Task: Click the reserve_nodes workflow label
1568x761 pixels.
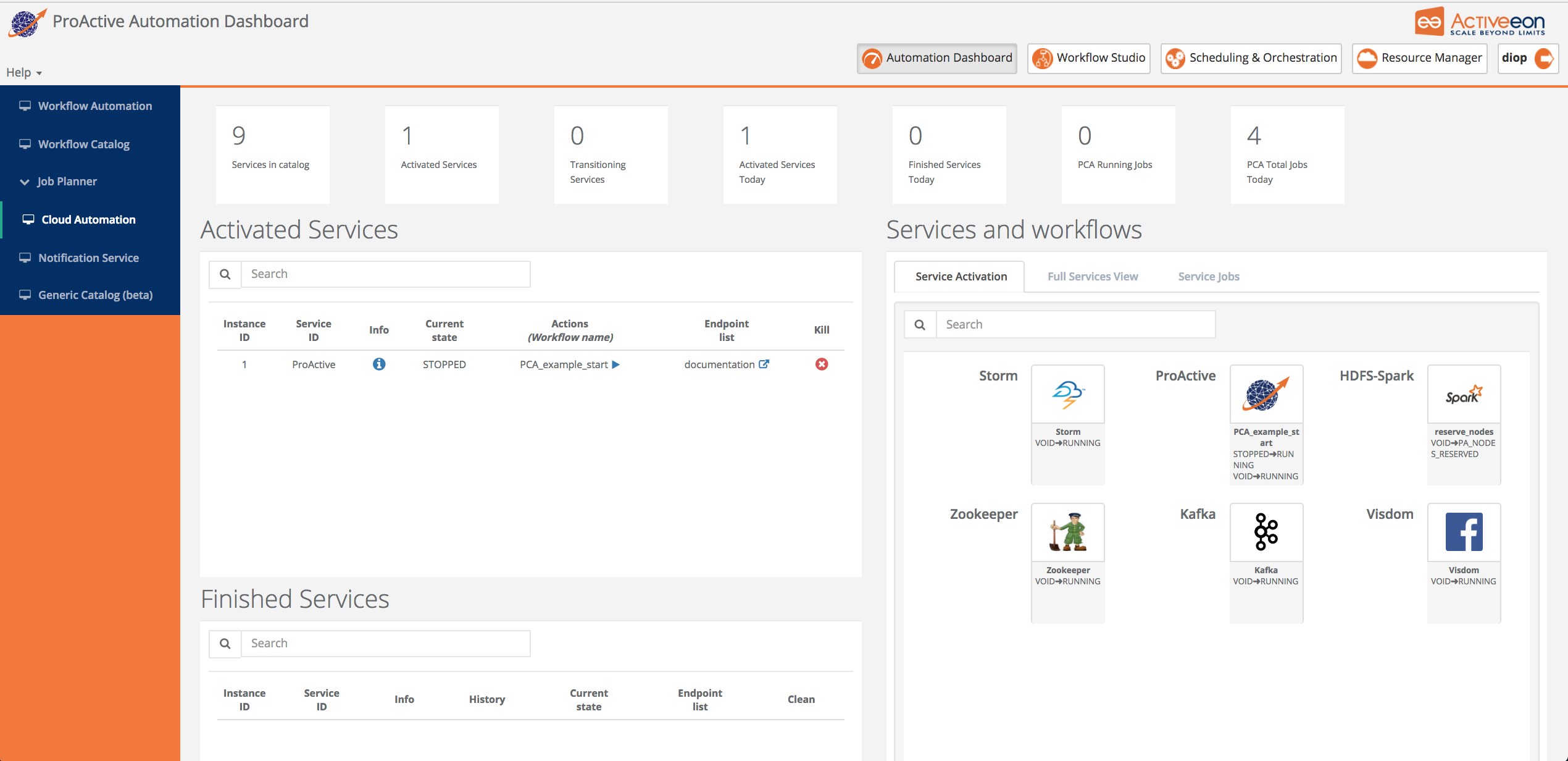Action: (x=1464, y=432)
